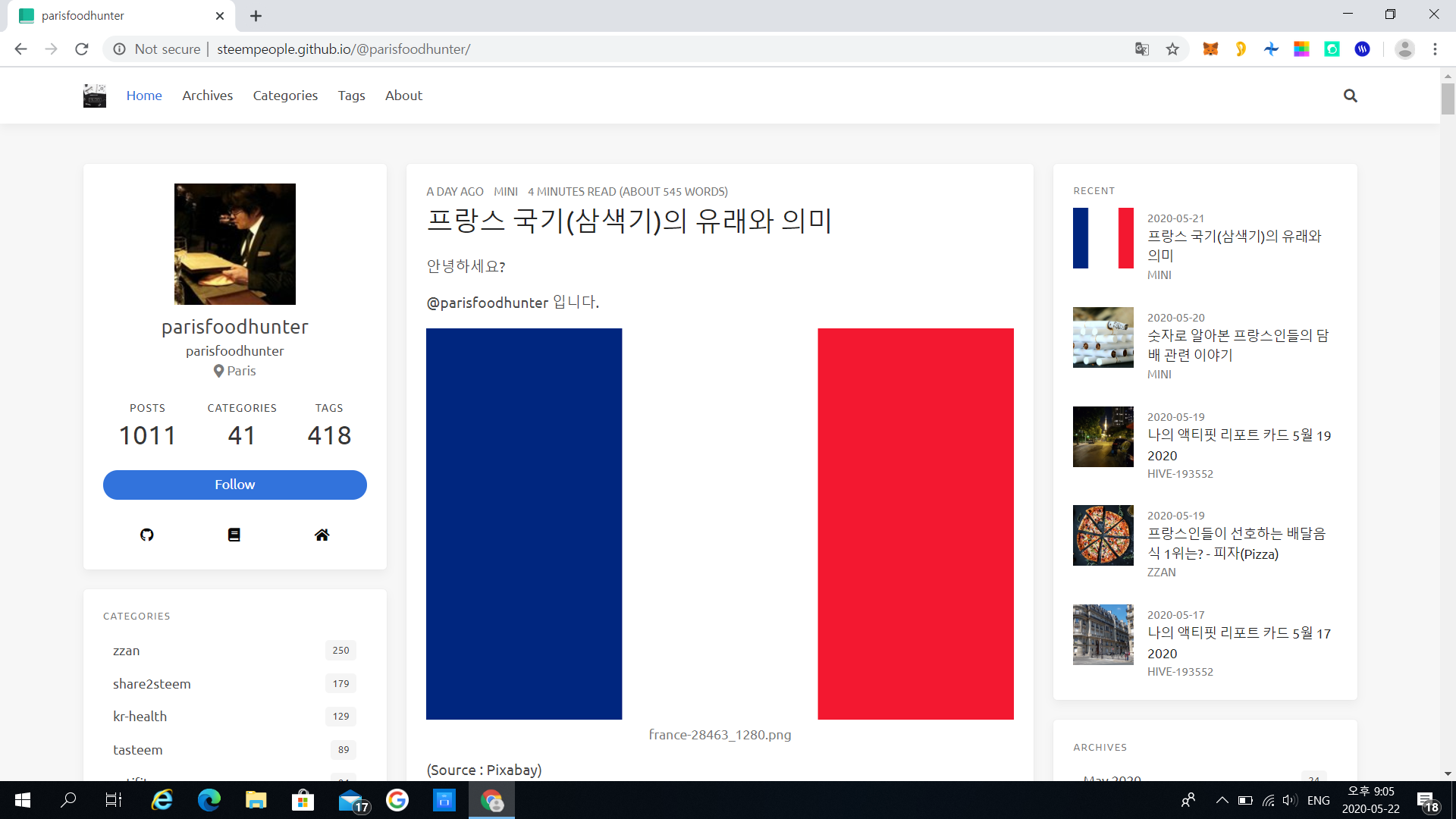Click the browser back arrow
Image resolution: width=1456 pixels, height=819 pixels.
coord(20,49)
